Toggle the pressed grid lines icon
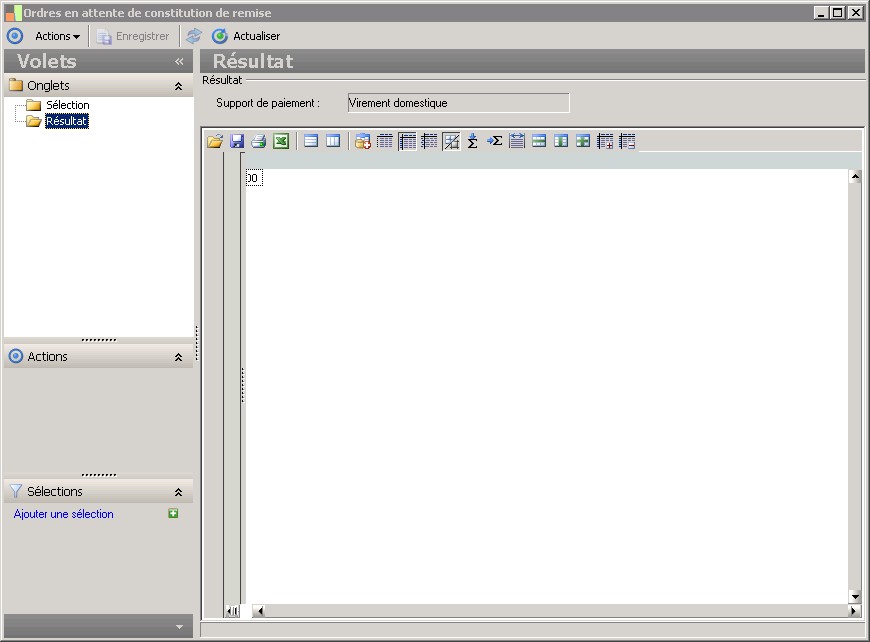The height and width of the screenshot is (642, 870). tap(407, 141)
